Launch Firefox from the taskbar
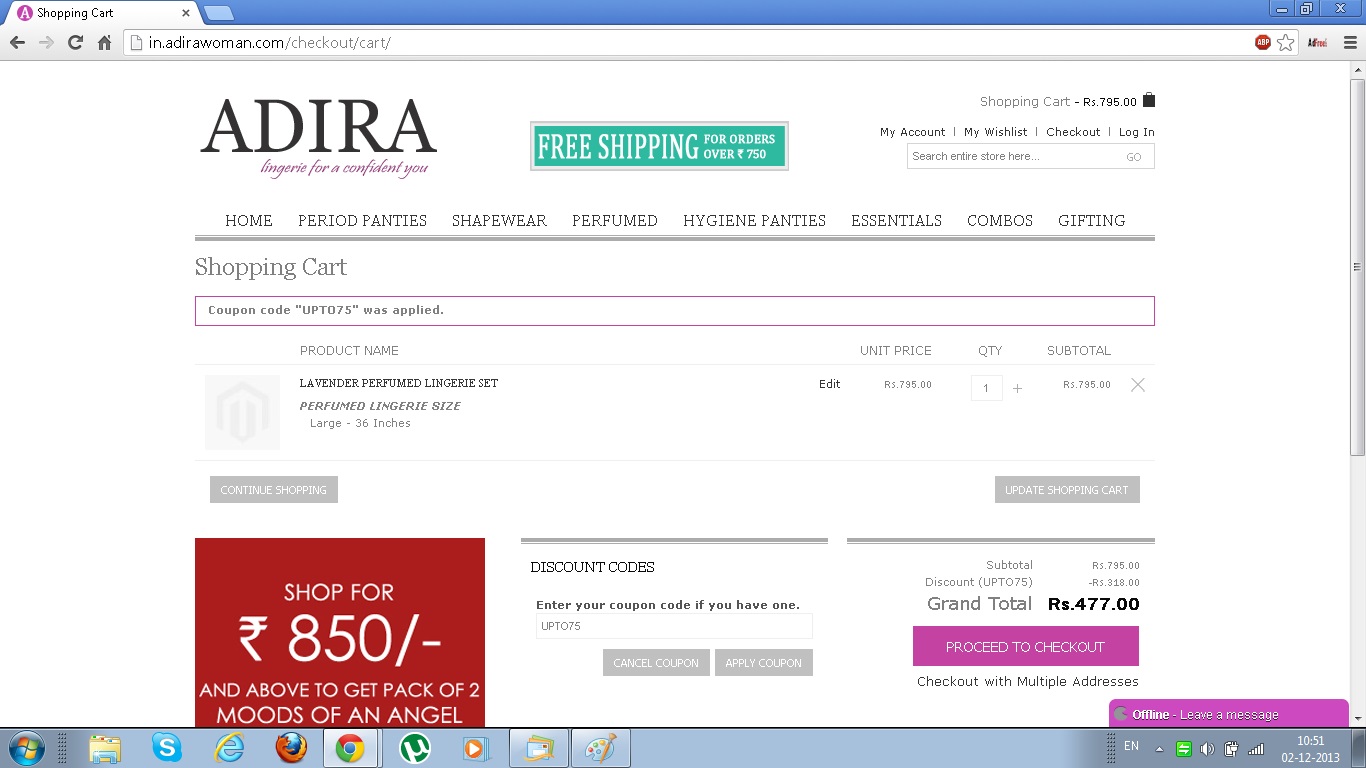 click(x=291, y=748)
